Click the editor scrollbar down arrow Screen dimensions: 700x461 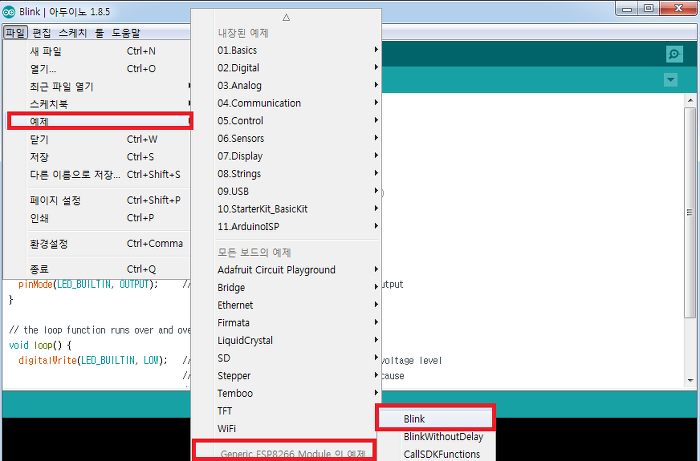(690, 381)
